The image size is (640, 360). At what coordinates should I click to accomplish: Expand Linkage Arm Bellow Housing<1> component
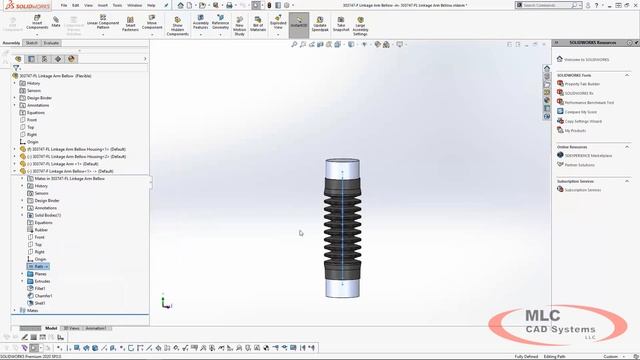tap(15, 149)
